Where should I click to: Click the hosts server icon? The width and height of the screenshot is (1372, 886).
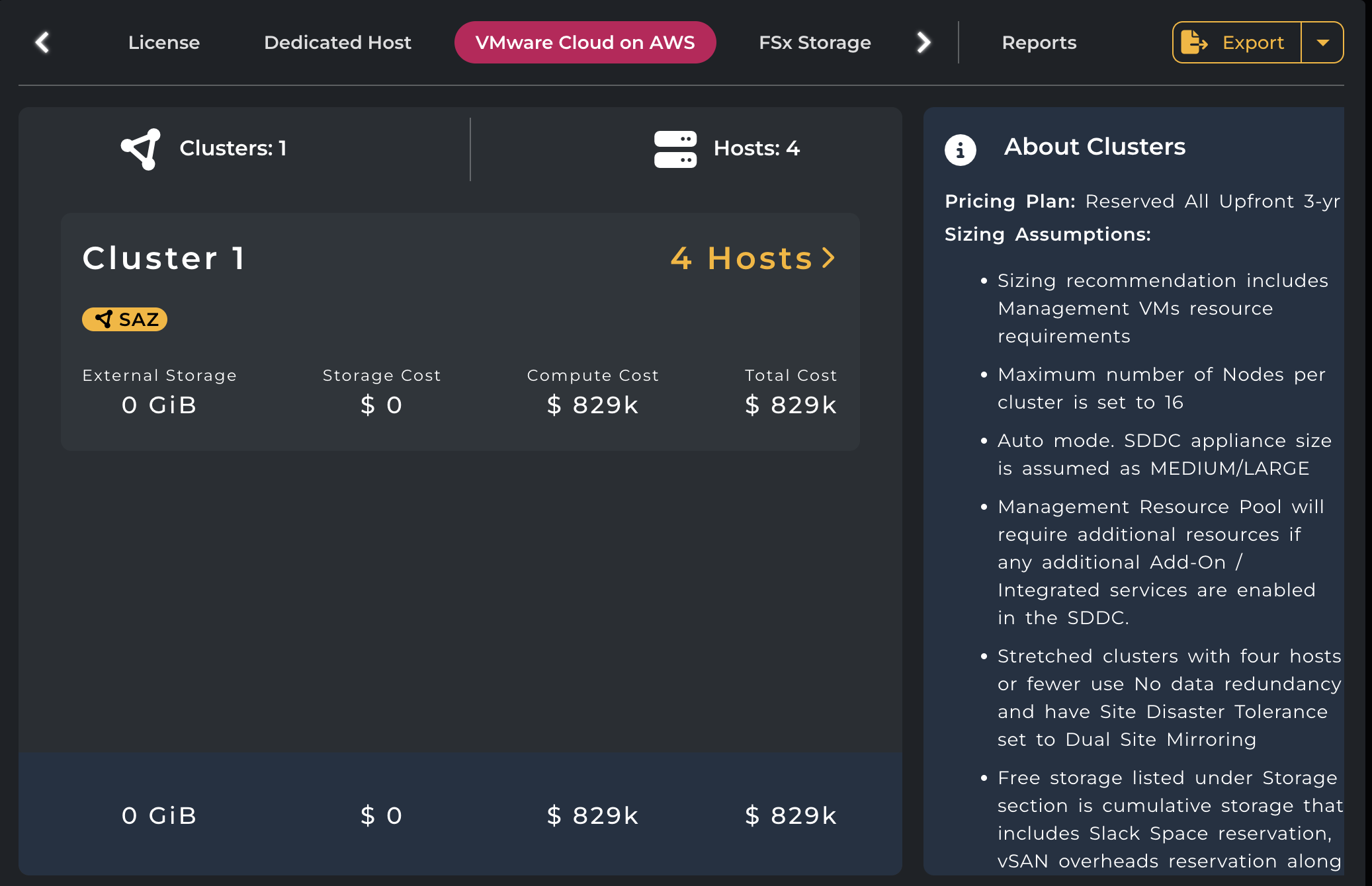675,149
